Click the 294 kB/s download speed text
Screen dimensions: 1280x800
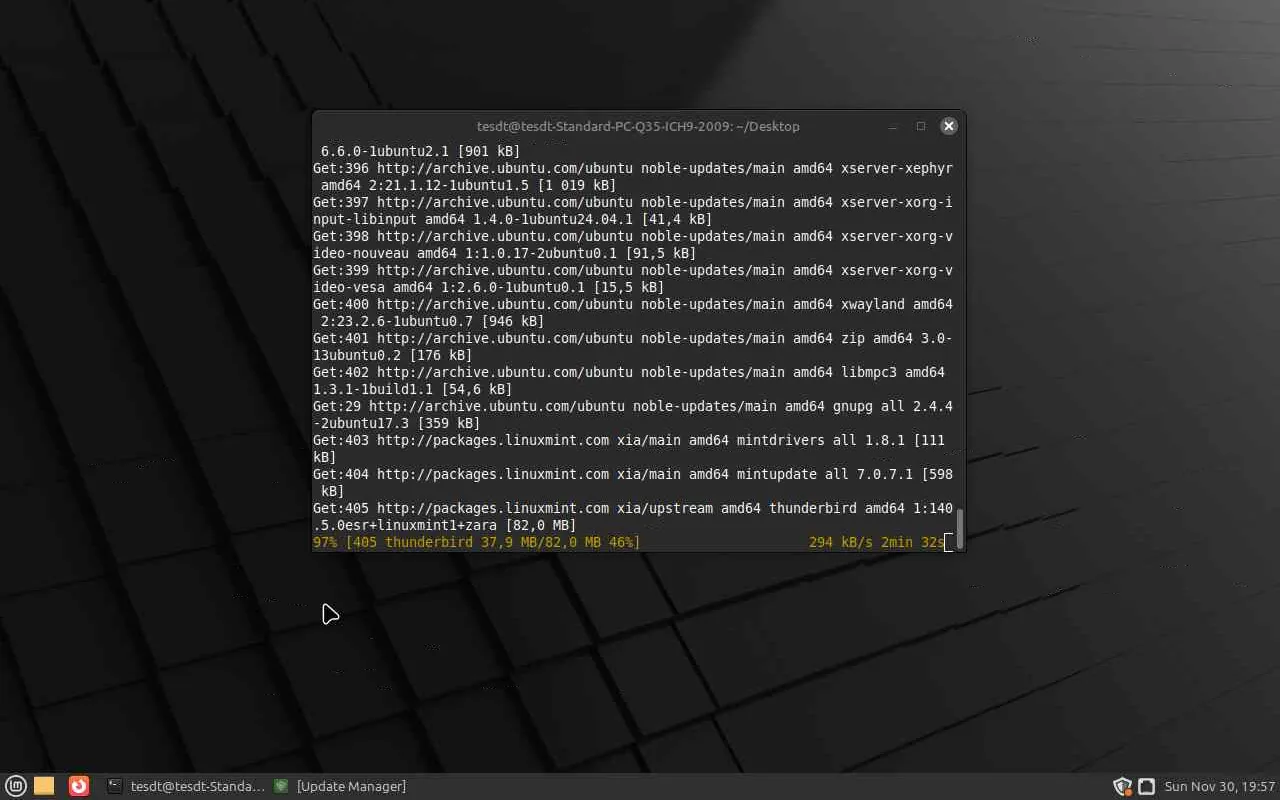[841, 543]
